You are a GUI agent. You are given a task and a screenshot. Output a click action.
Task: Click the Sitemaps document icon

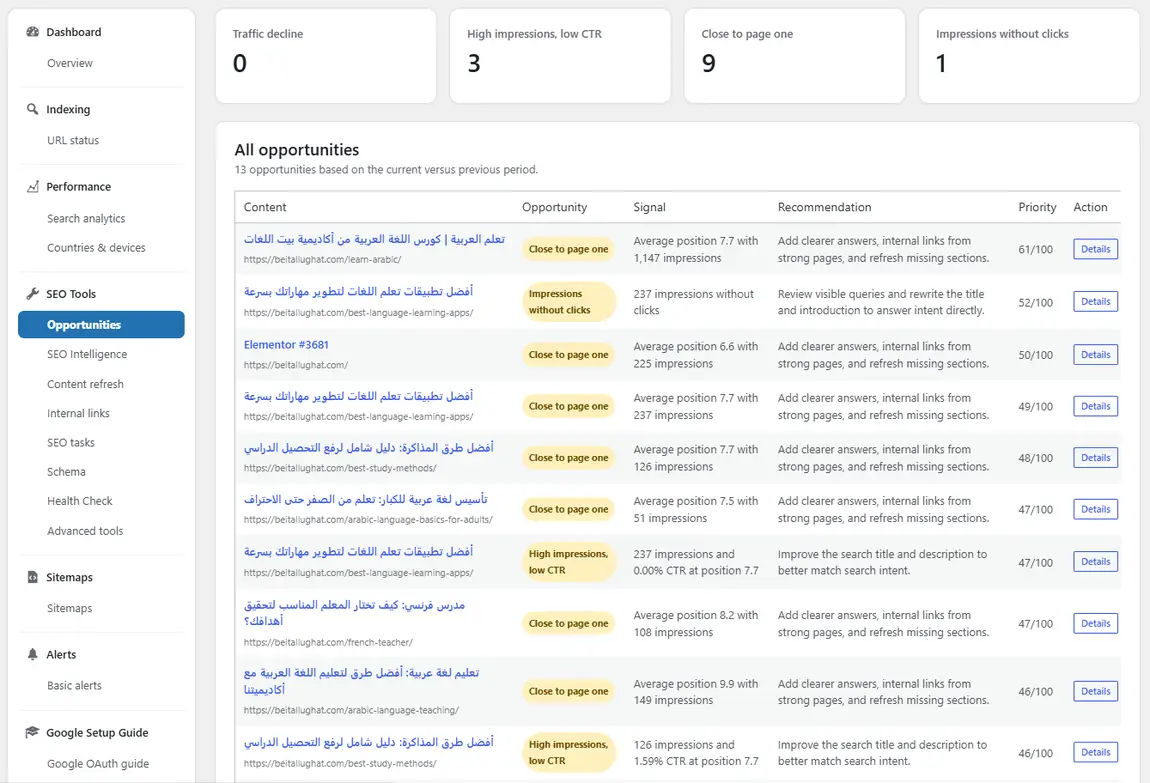(32, 577)
